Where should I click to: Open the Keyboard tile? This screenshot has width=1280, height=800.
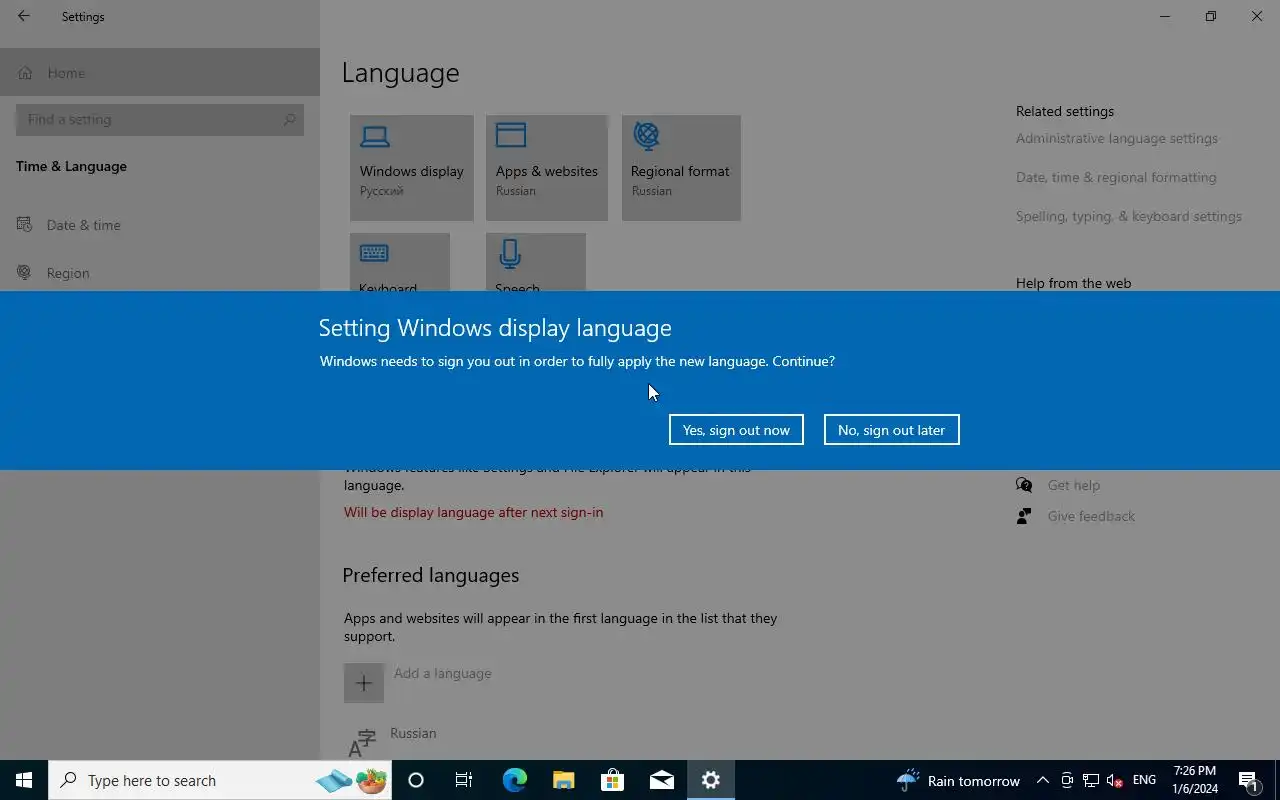coord(400,263)
